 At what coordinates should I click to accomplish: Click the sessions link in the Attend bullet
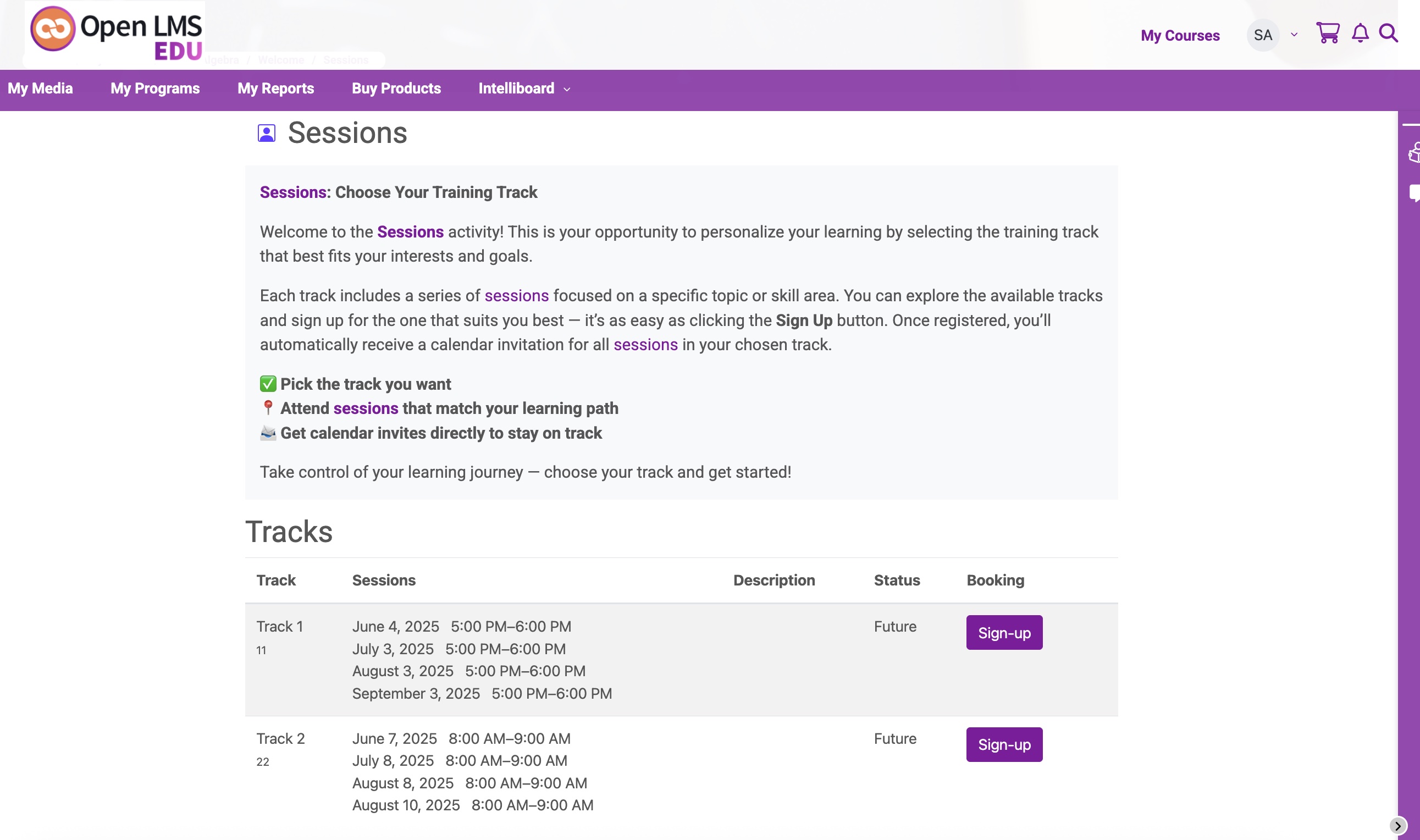[x=366, y=408]
